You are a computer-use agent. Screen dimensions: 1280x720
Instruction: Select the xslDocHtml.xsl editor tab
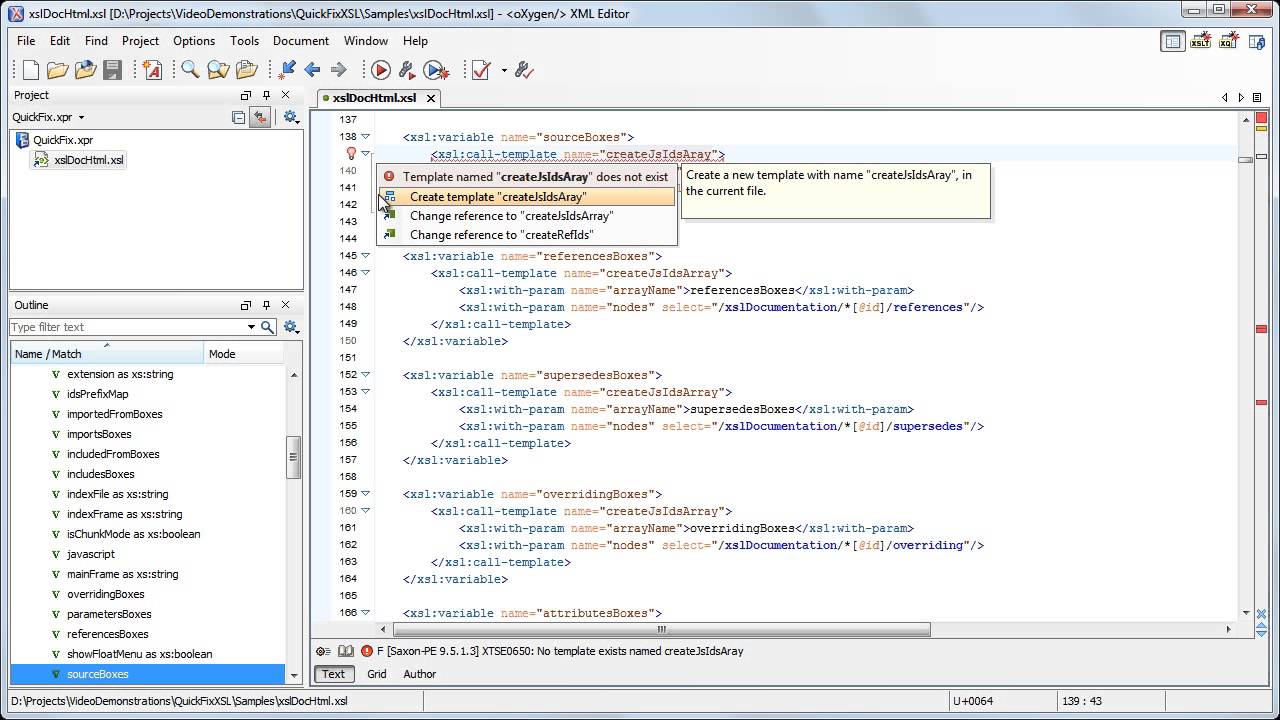pyautogui.click(x=374, y=98)
